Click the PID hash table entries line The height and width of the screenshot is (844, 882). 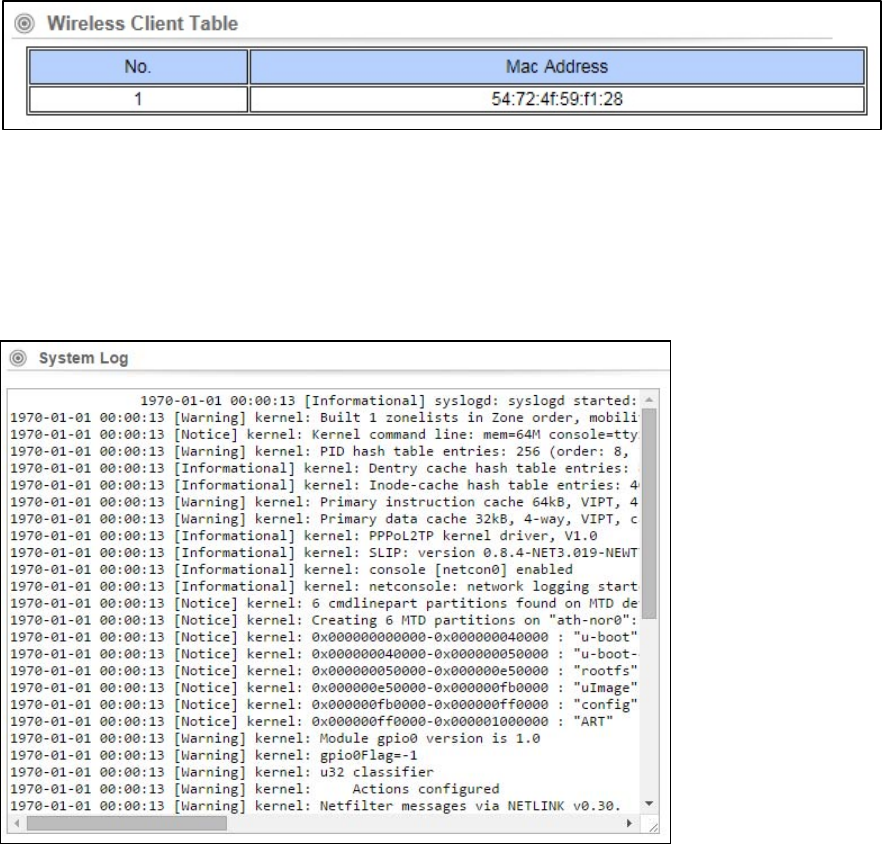click(320, 451)
